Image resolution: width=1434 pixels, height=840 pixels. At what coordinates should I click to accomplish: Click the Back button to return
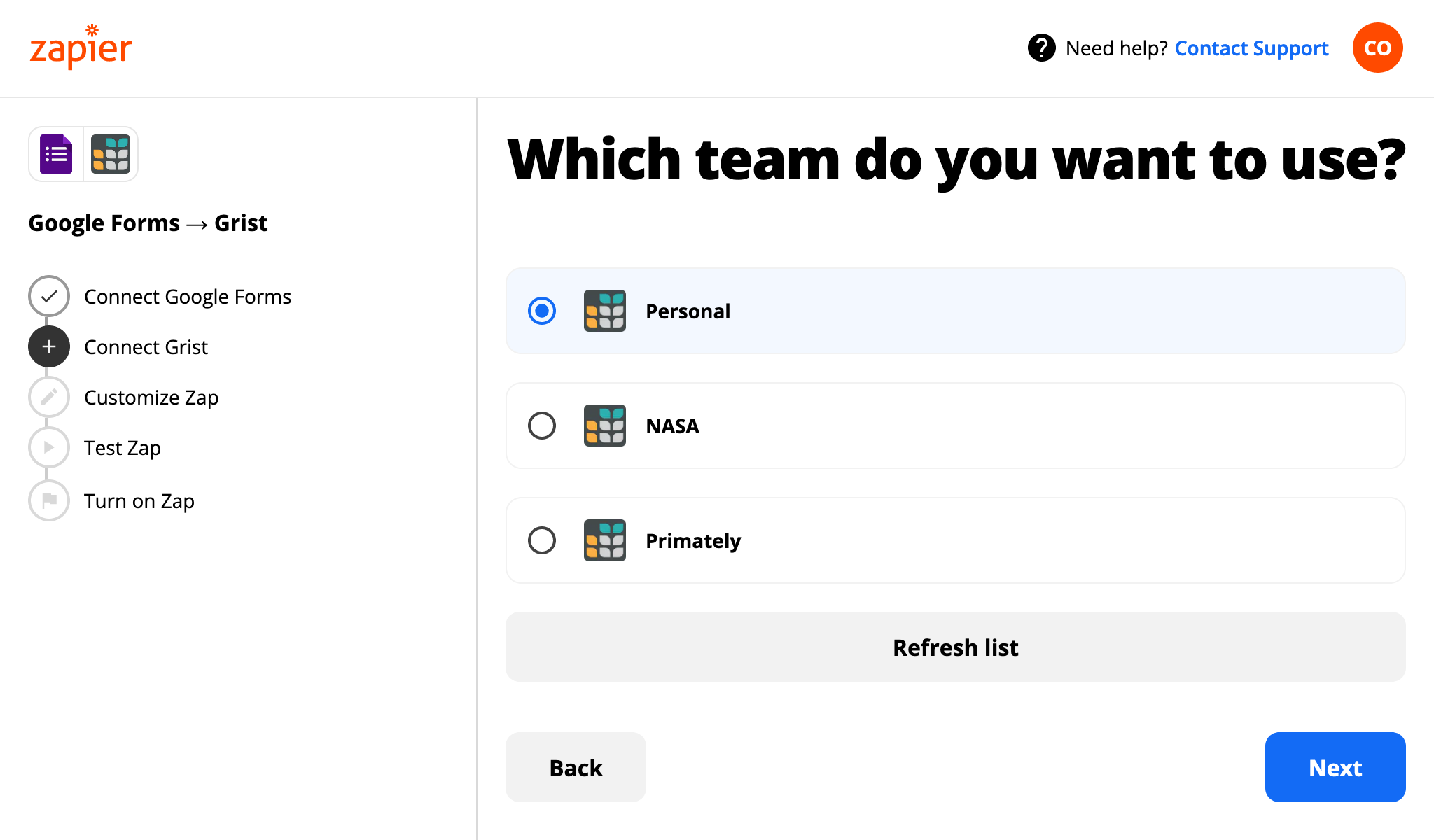576,768
